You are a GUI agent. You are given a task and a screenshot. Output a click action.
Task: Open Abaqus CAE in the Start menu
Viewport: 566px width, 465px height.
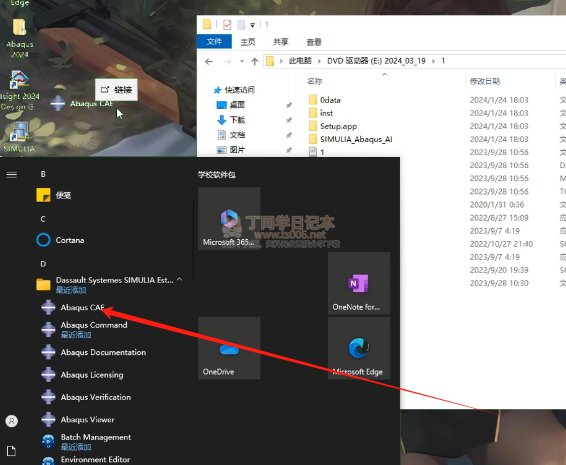coord(82,308)
